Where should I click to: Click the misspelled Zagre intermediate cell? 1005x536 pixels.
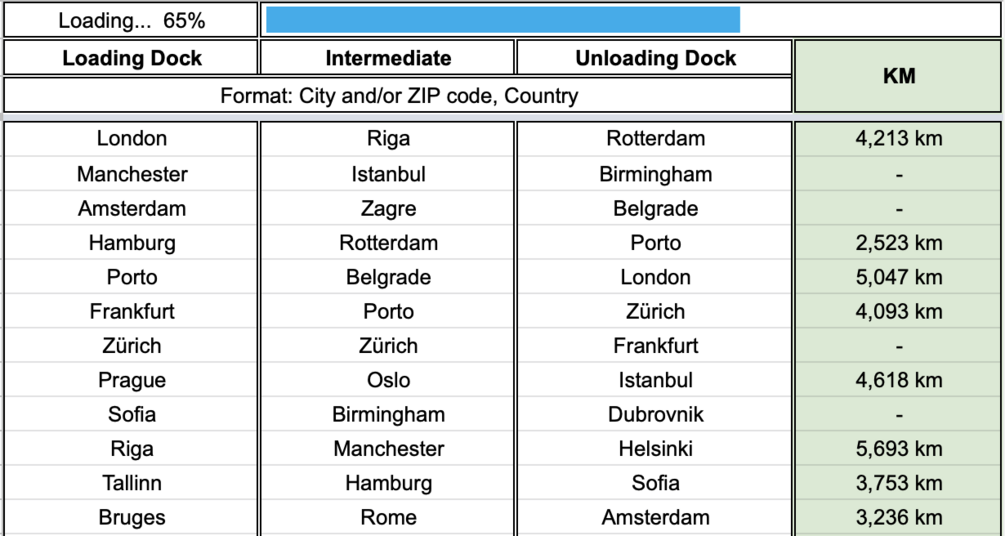click(x=388, y=208)
